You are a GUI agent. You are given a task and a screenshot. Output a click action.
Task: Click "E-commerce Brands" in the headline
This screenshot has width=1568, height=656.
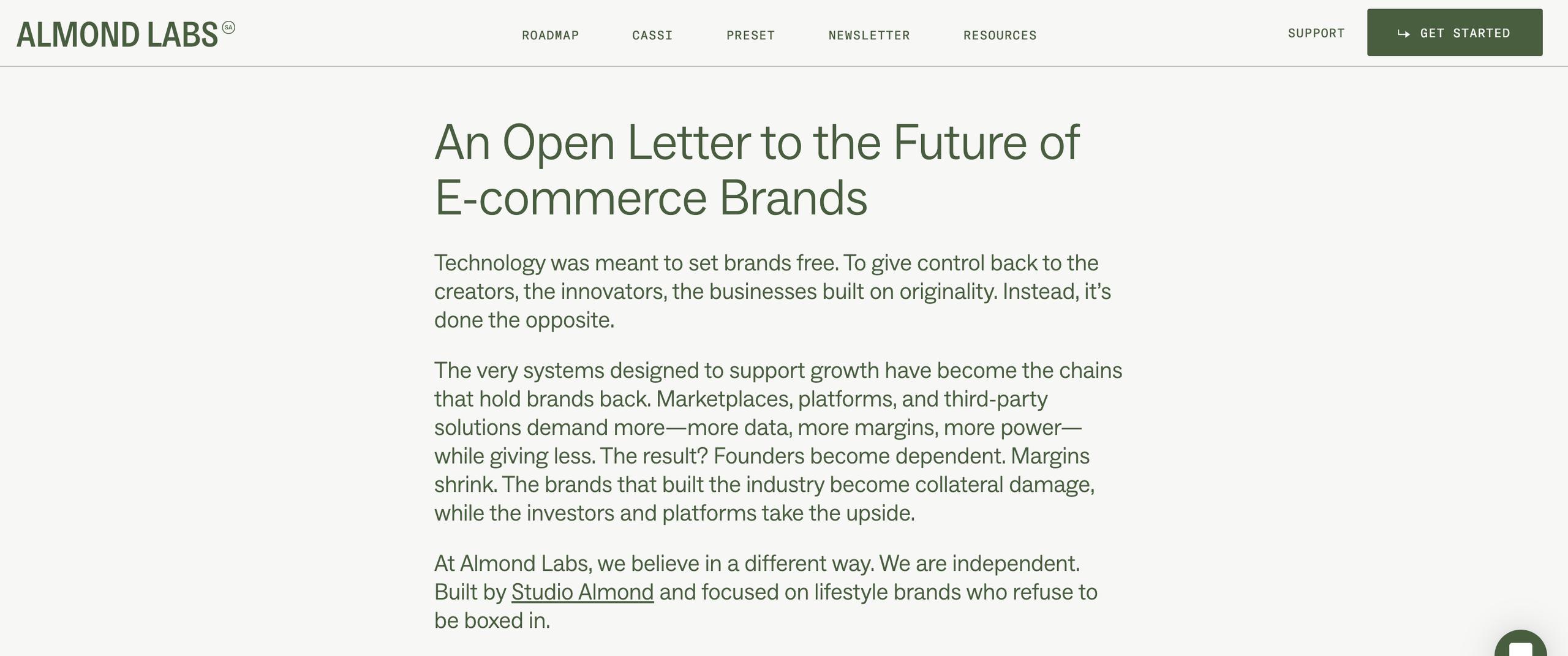[650, 198]
